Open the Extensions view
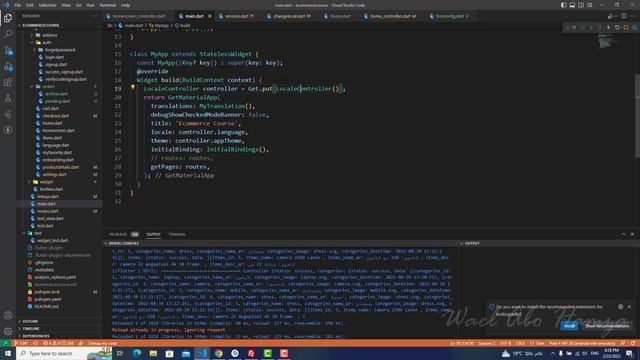 [x=8, y=82]
